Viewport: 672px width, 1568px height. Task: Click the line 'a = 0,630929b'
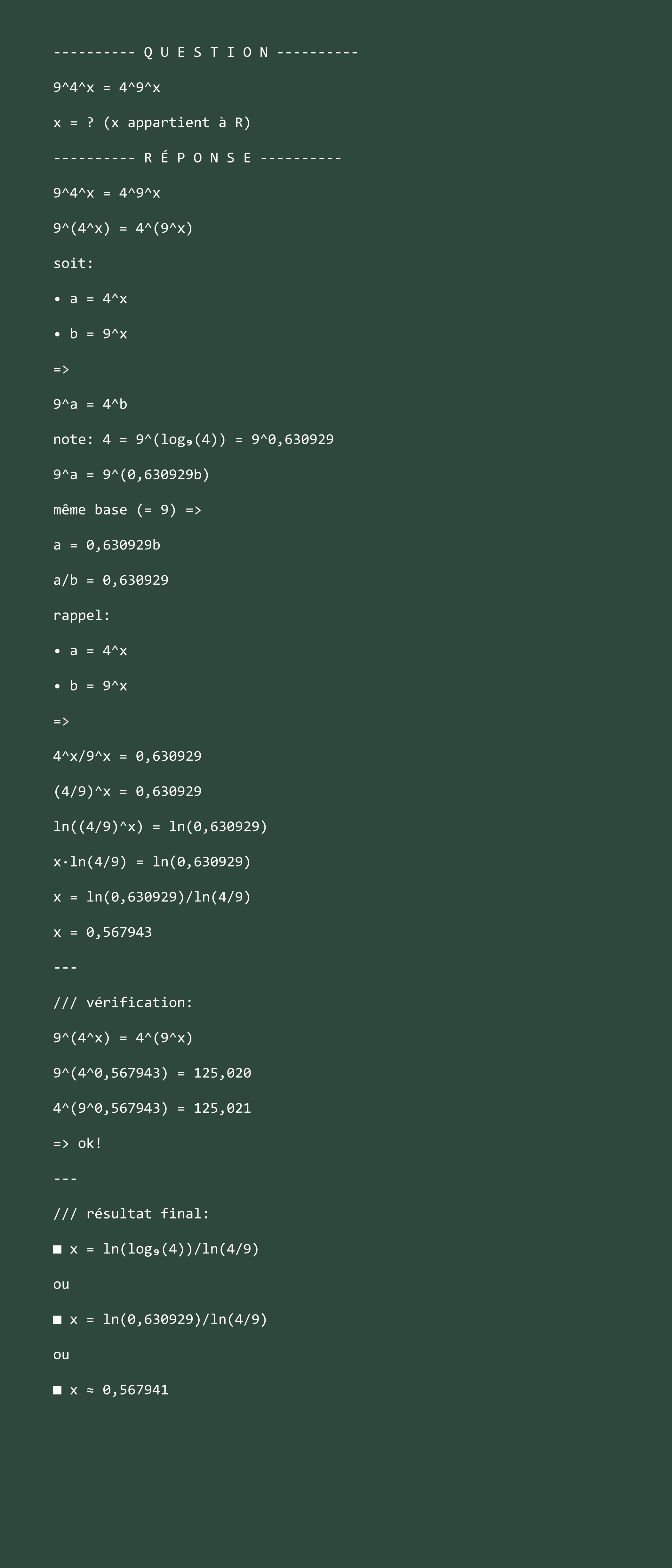tap(107, 545)
